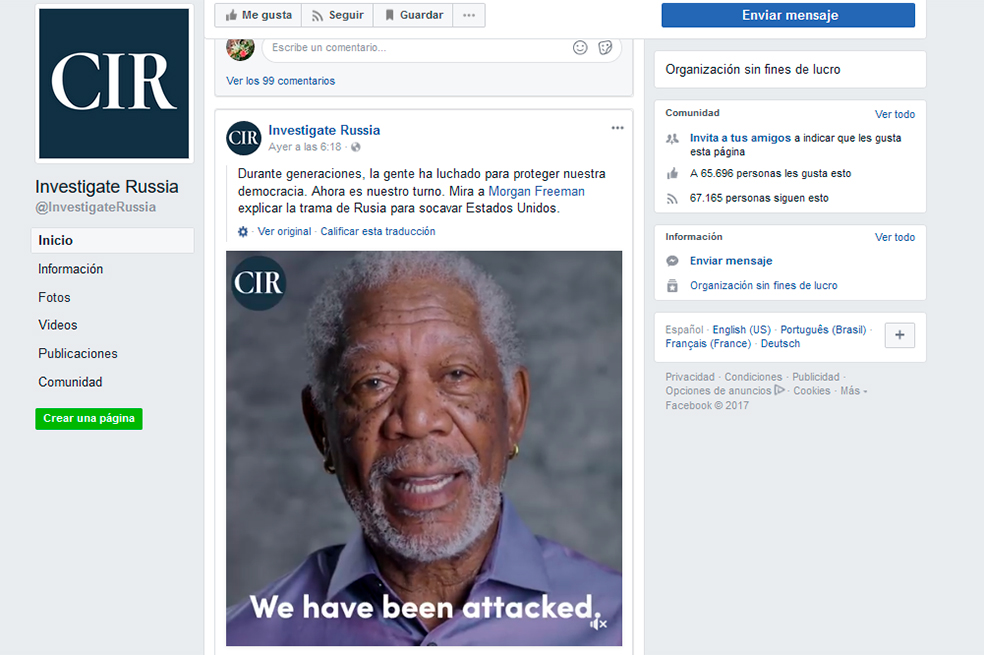The width and height of the screenshot is (984, 655).
Task: Open the page actions three-dot menu
Action: (469, 15)
